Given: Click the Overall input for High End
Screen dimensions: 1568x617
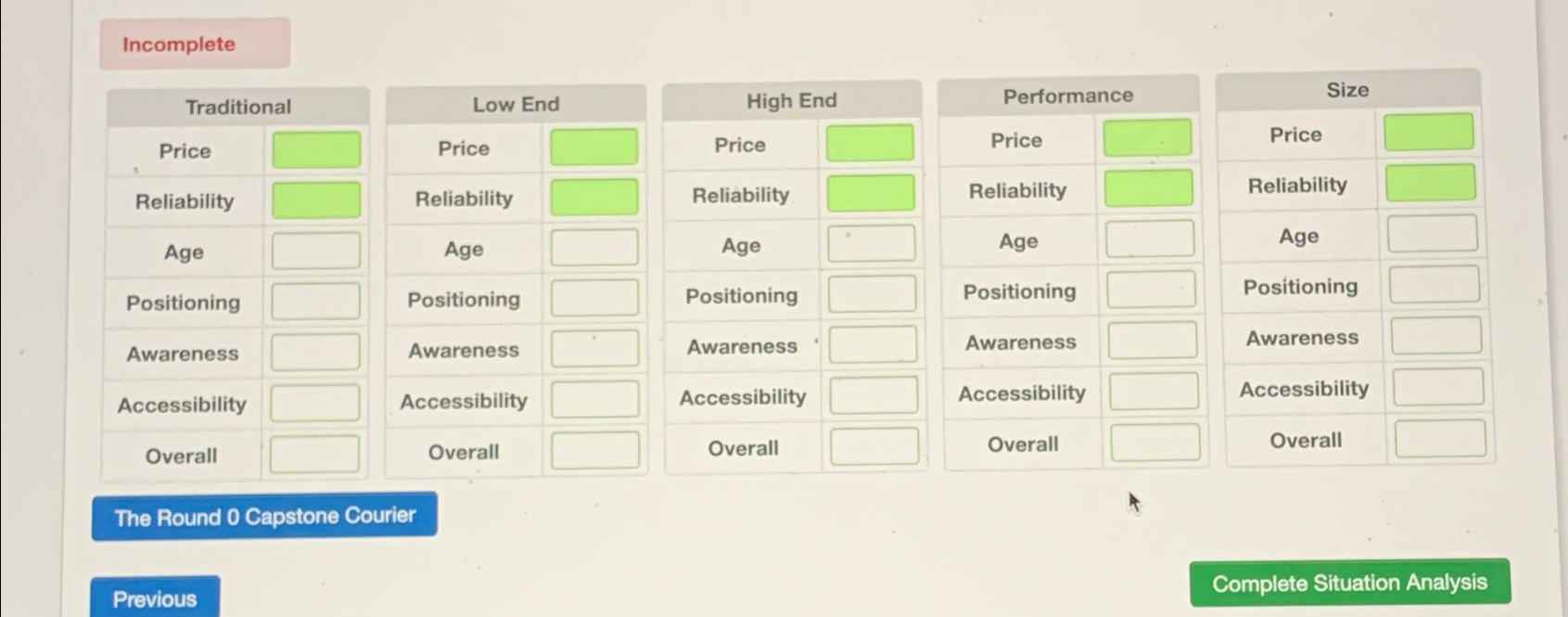Looking at the screenshot, I should pyautogui.click(x=873, y=446).
